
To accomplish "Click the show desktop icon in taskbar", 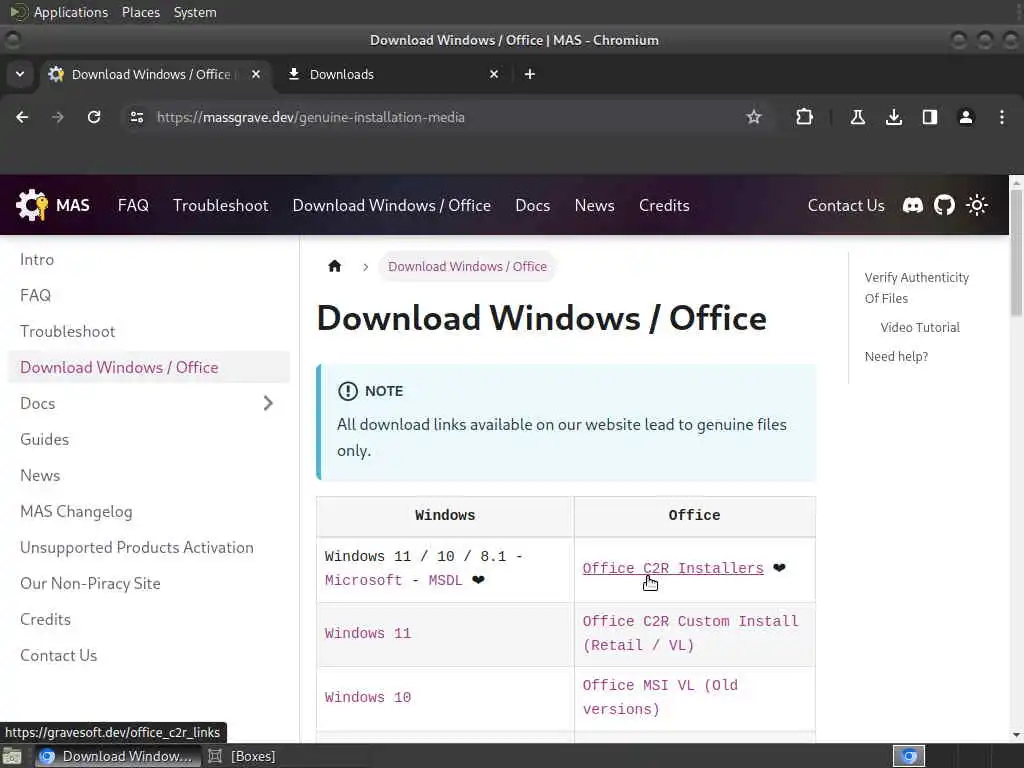I will coord(12,756).
